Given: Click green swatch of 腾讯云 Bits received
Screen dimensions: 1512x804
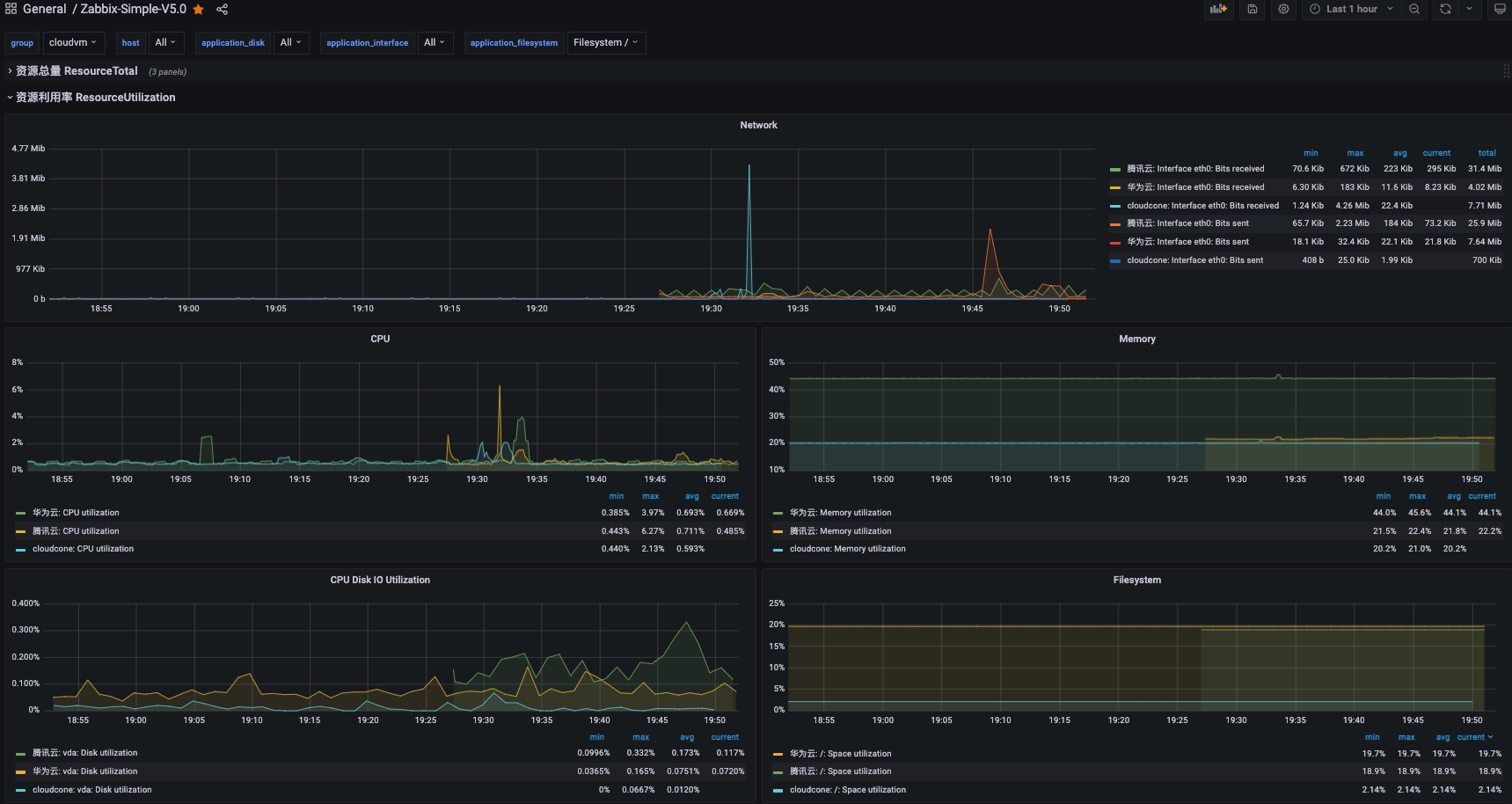Looking at the screenshot, I should click(1115, 169).
